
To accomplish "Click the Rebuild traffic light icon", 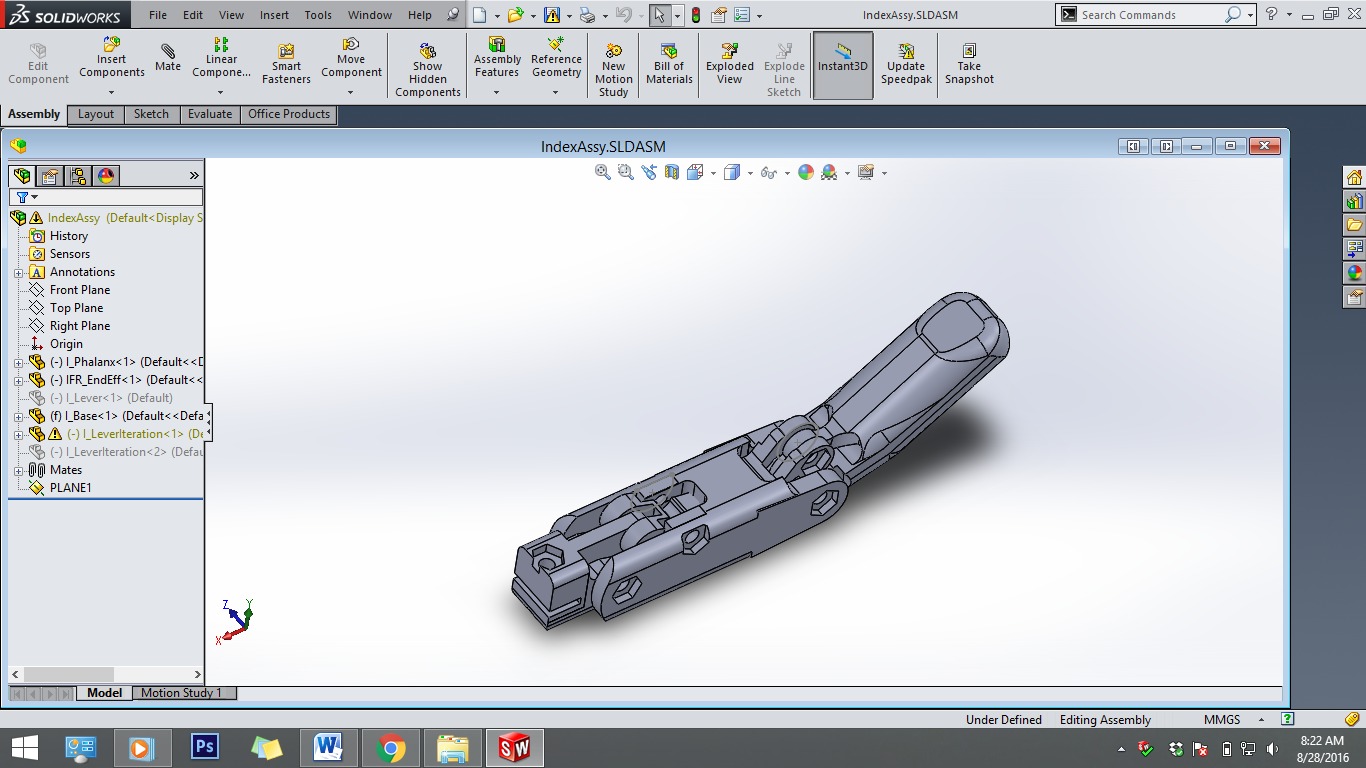I will 696,15.
